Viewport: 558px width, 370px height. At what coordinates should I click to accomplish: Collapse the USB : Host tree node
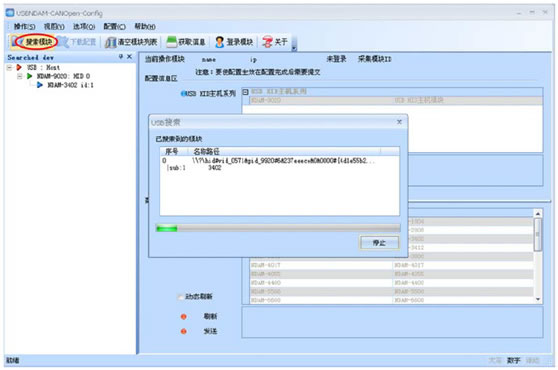[9, 67]
